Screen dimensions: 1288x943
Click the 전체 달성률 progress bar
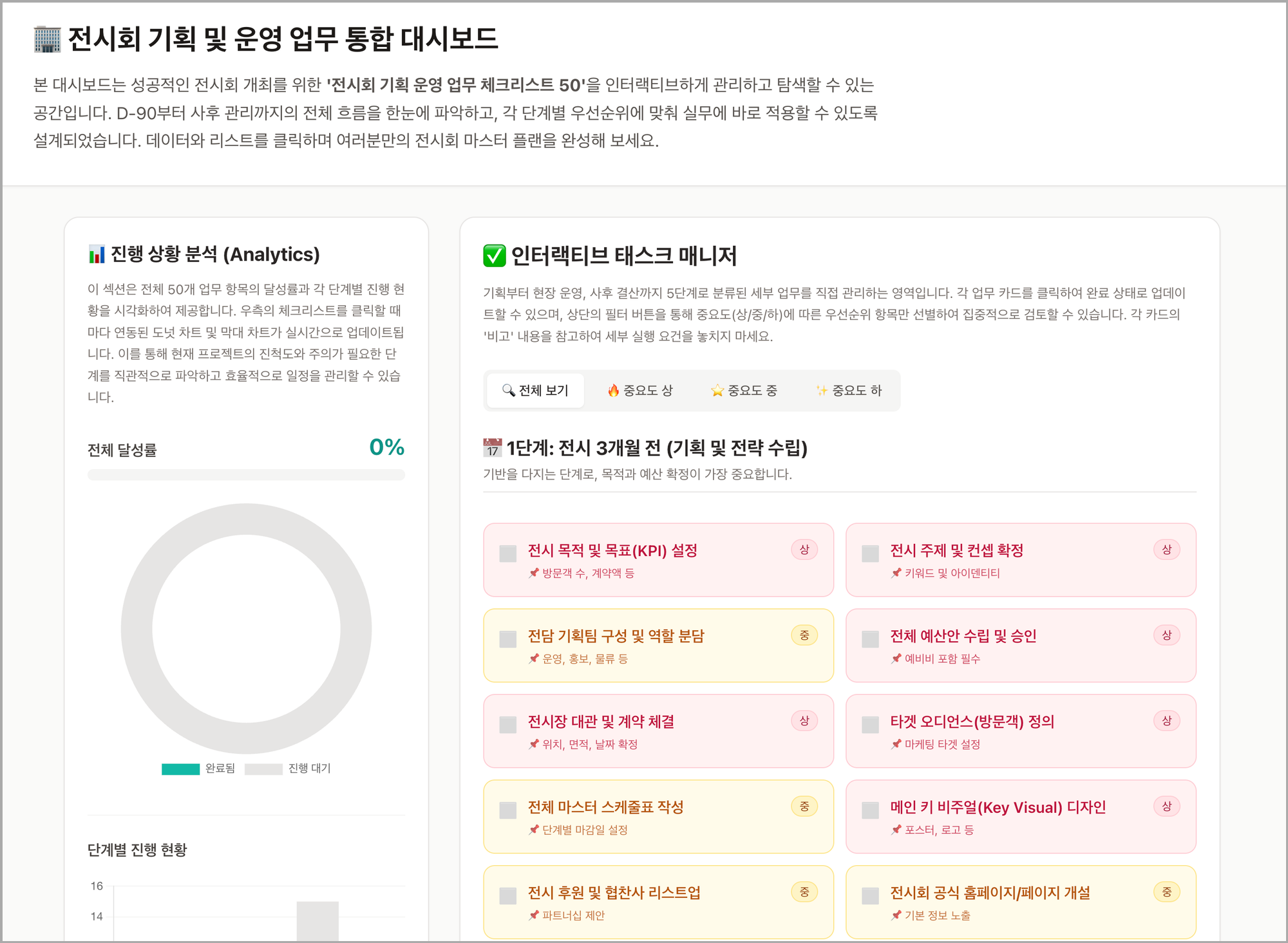click(246, 475)
